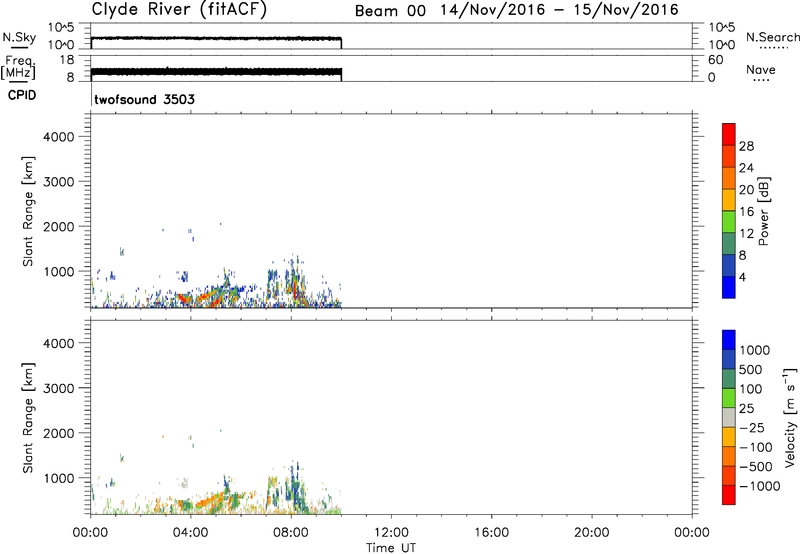Click the 'Time UT' axis title
Screen dimensions: 800x554
(391, 548)
